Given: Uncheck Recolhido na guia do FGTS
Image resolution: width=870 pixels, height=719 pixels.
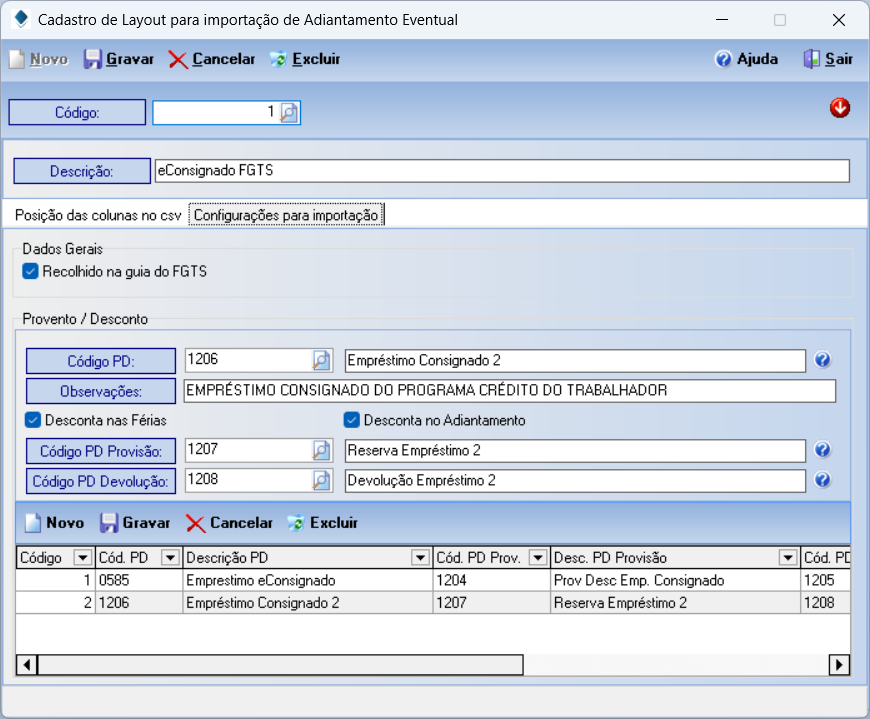Looking at the screenshot, I should pyautogui.click(x=30, y=271).
